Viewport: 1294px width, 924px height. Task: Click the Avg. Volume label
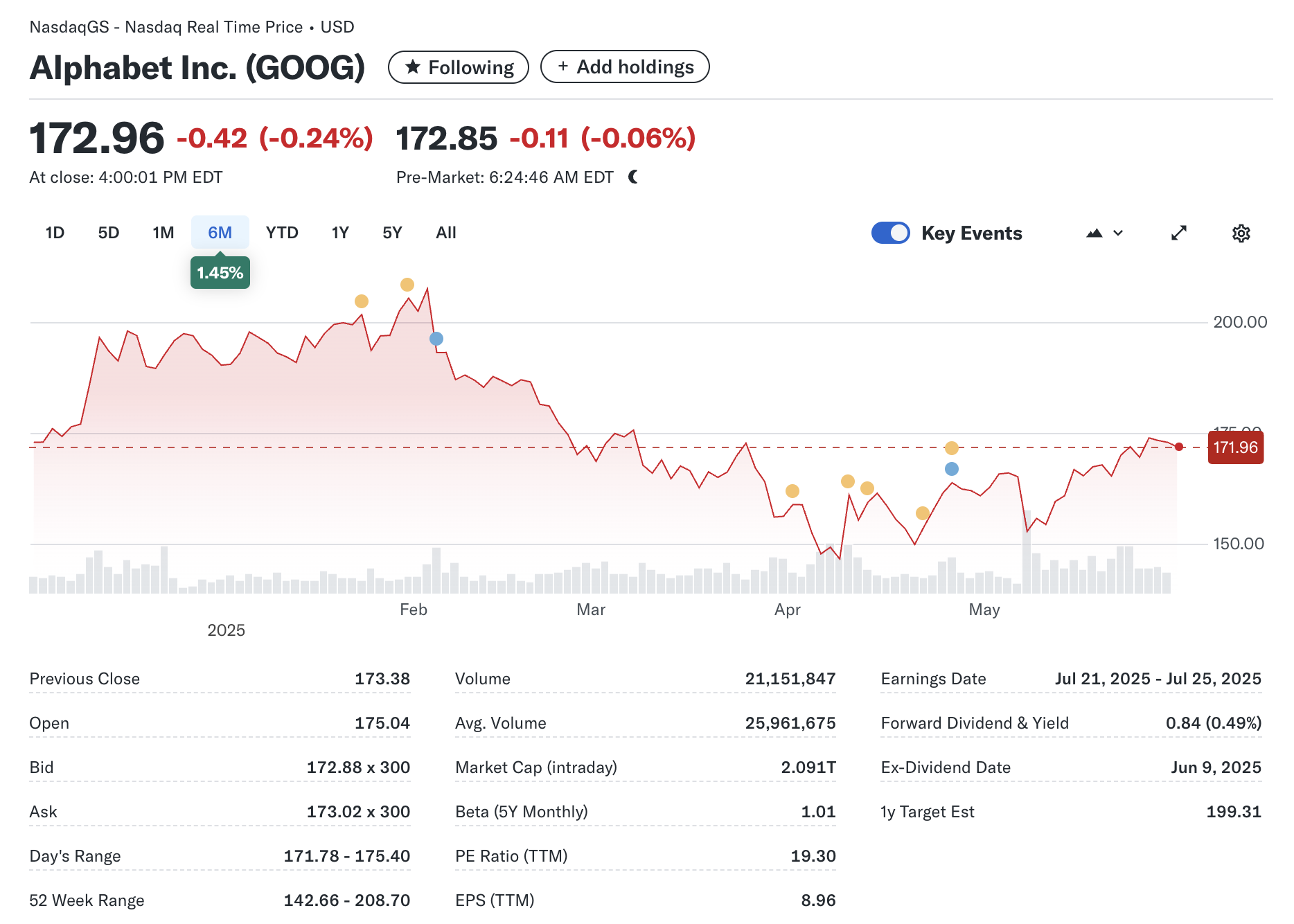[501, 723]
